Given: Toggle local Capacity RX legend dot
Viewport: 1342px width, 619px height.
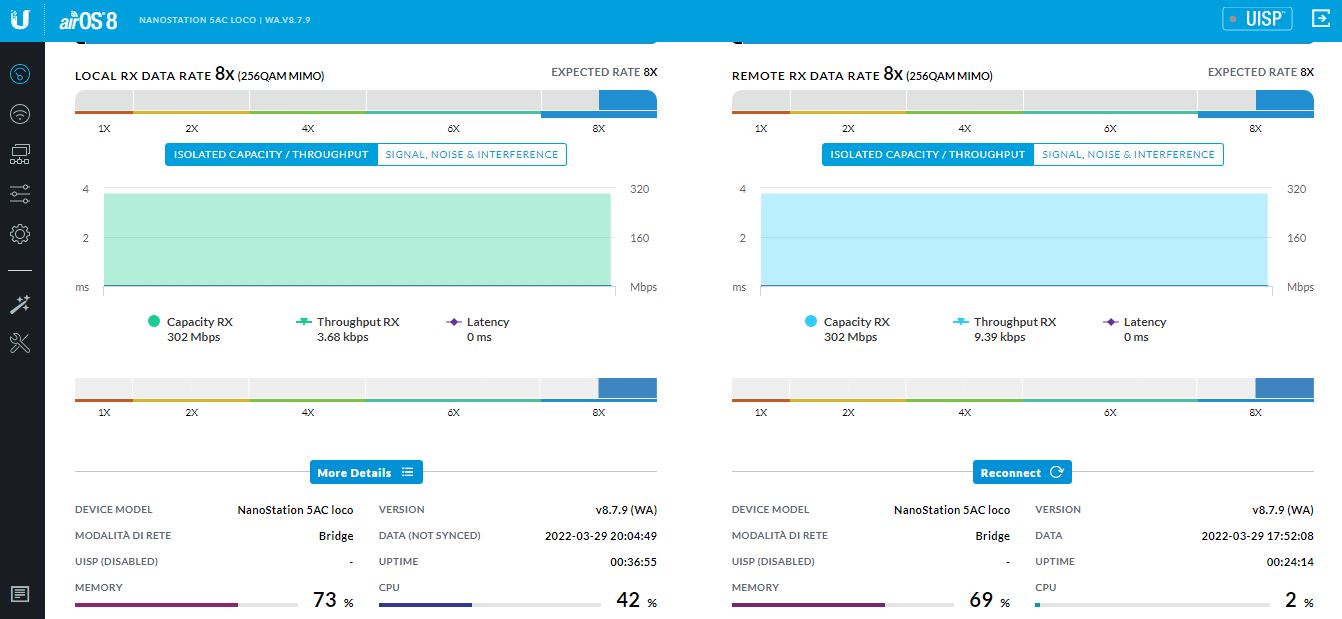Looking at the screenshot, I should pyautogui.click(x=154, y=322).
